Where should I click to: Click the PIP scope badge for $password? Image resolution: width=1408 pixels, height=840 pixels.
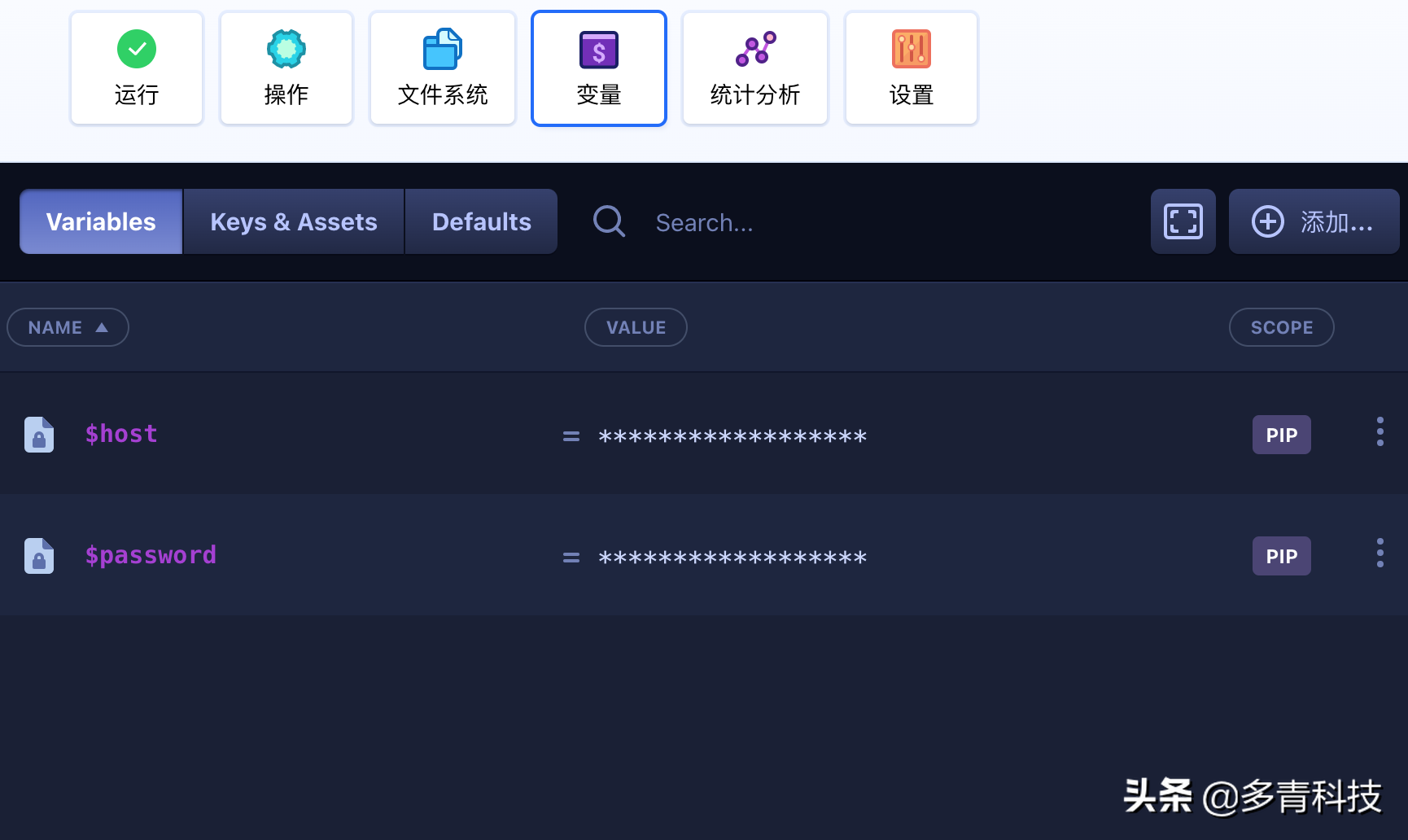tap(1282, 556)
